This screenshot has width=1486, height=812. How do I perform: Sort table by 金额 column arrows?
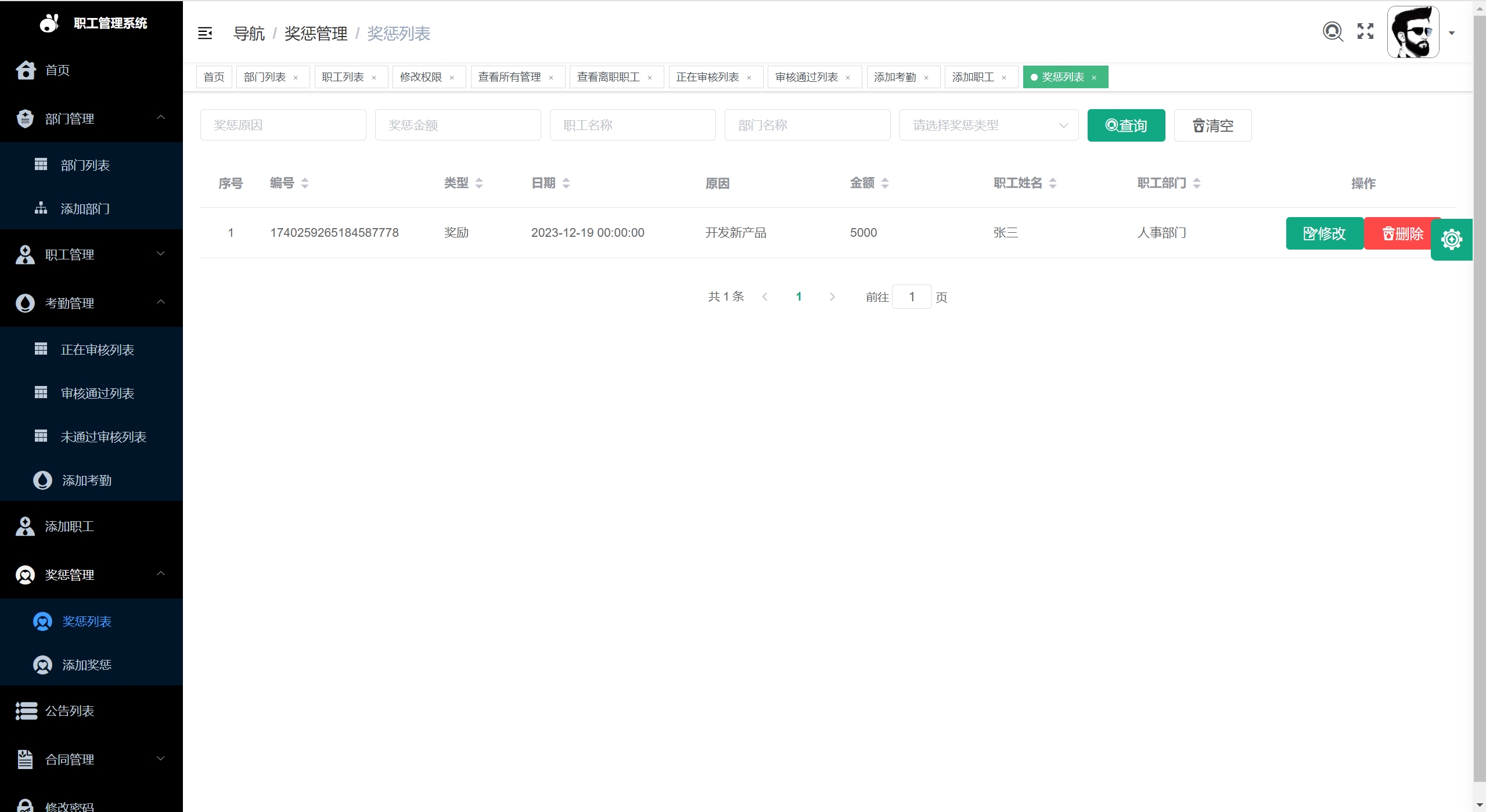[x=885, y=183]
